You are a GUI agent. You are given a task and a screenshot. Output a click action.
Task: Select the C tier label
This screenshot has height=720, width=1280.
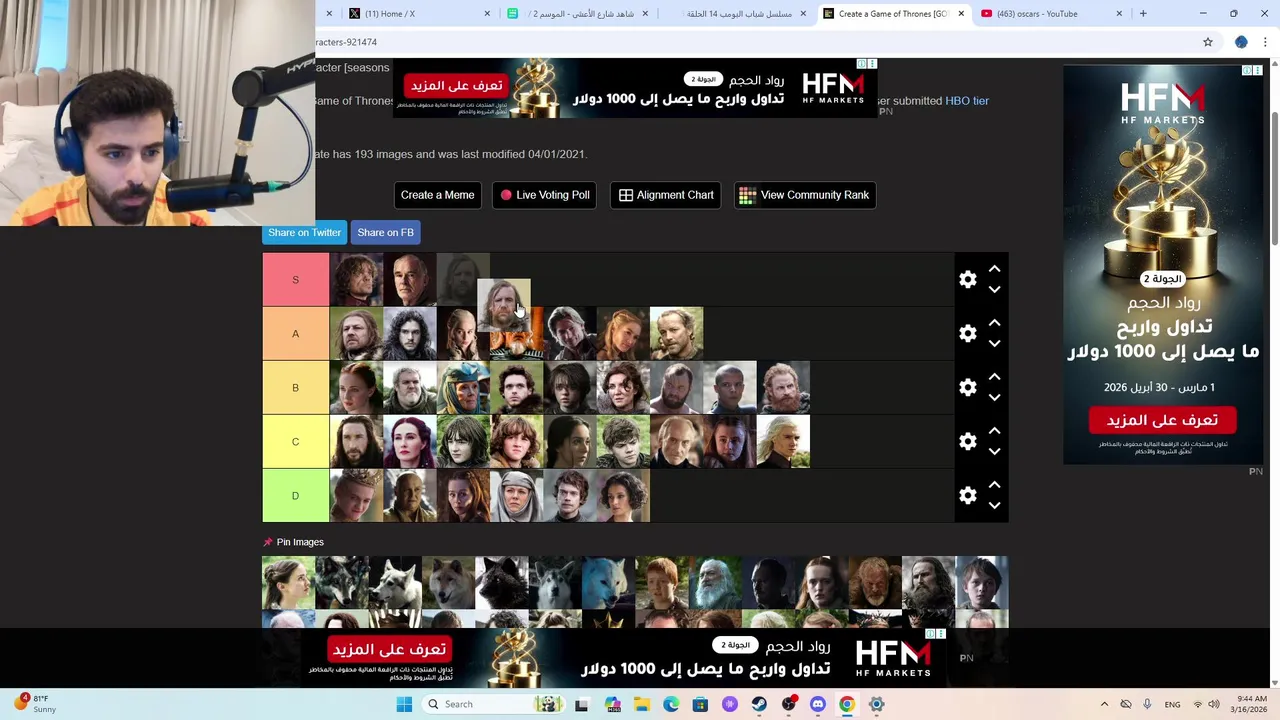(295, 442)
